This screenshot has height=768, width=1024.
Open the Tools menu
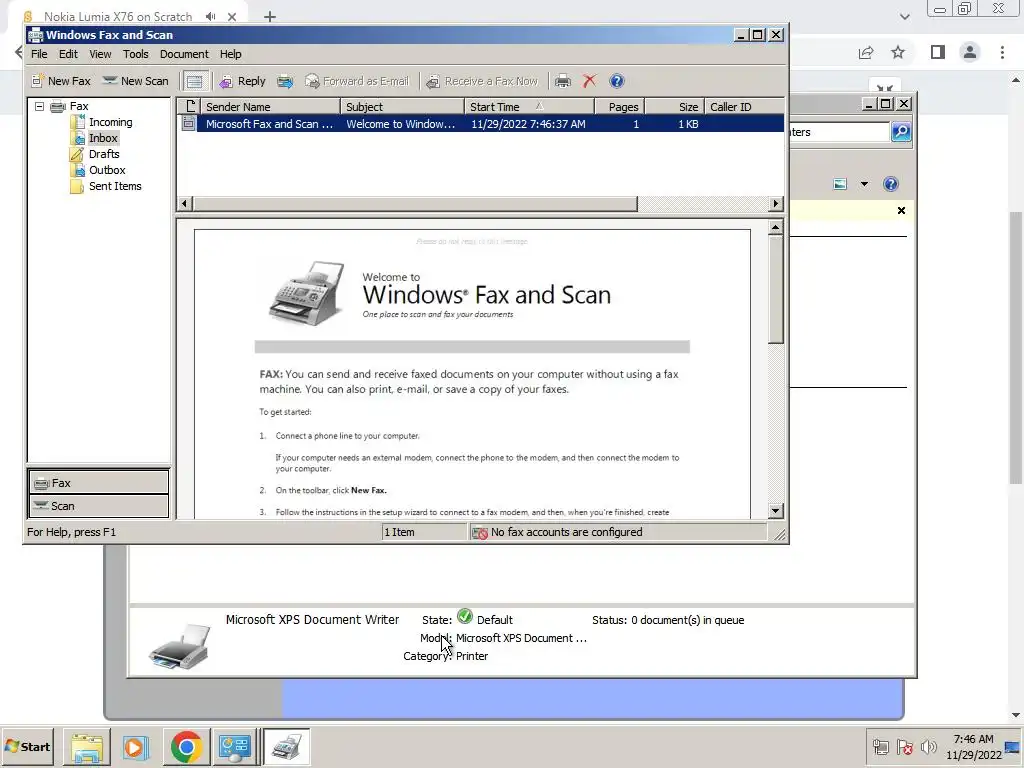click(136, 54)
